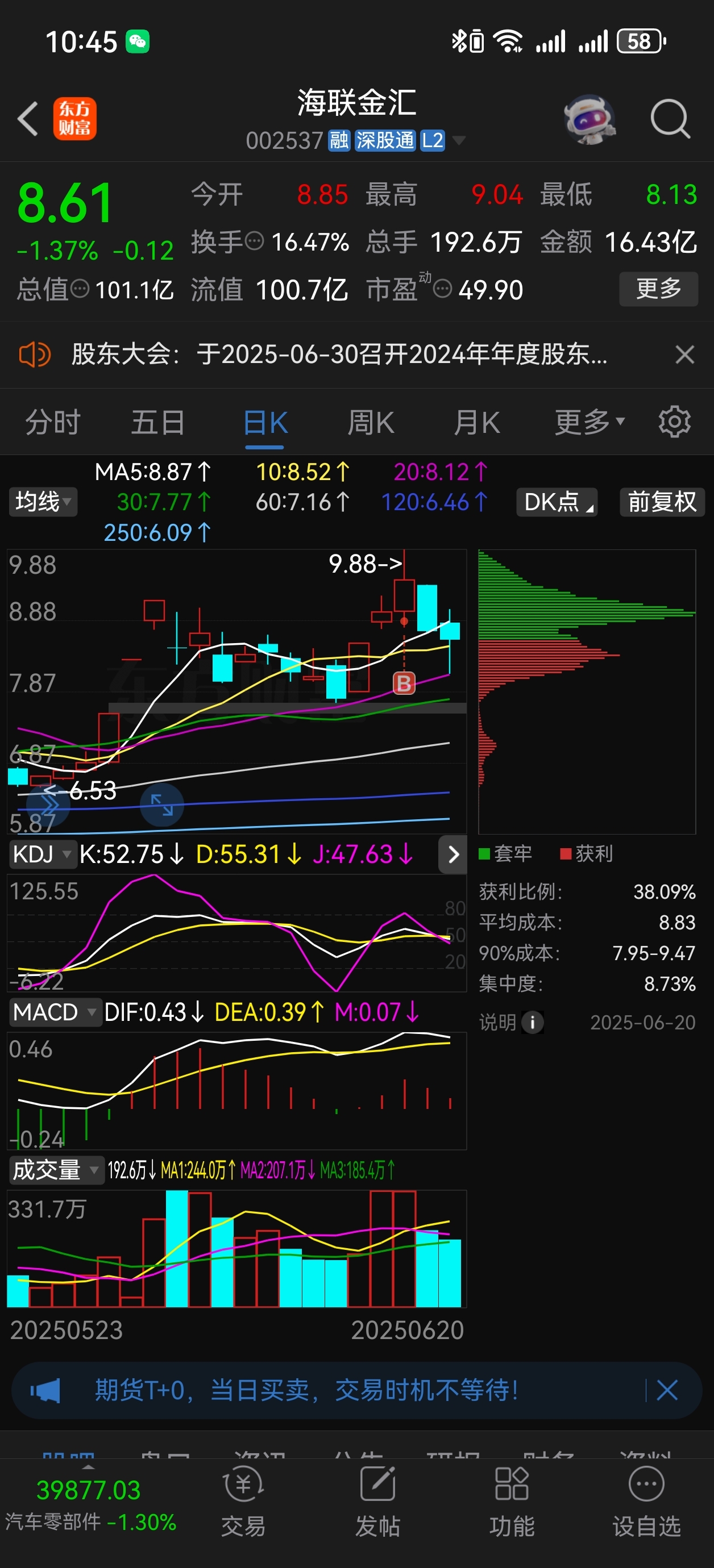Tap the chip distribution histogram
This screenshot has width=714, height=1568.
point(587,691)
